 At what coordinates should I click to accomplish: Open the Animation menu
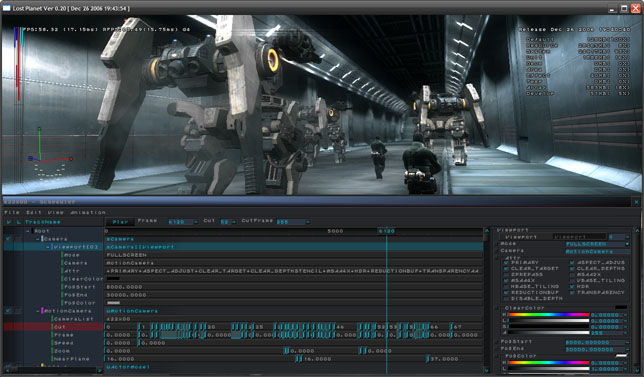pos(88,212)
